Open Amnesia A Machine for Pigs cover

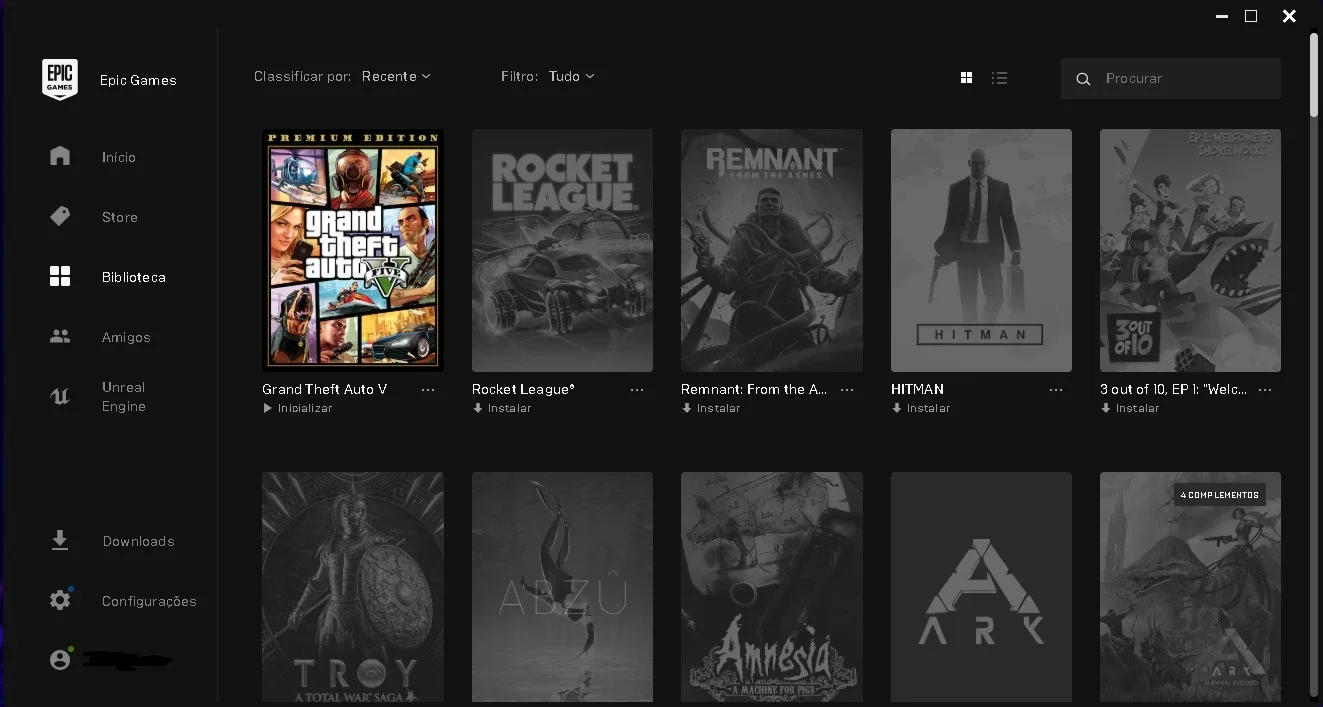[x=771, y=587]
